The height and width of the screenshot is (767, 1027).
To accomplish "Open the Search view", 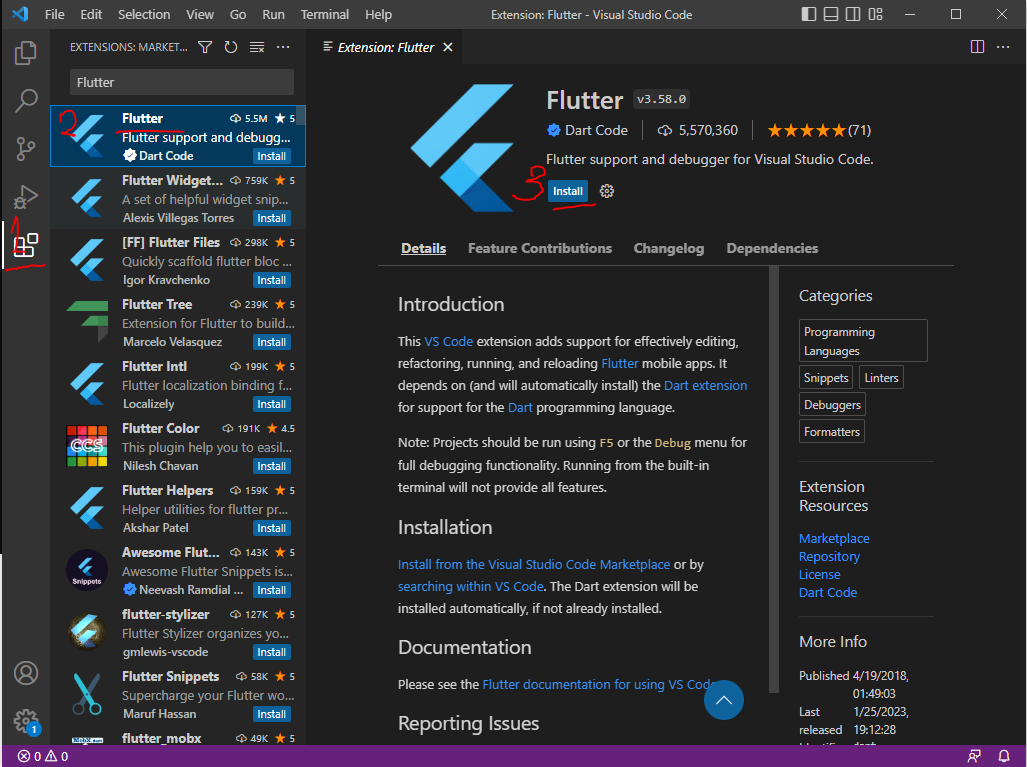I will (x=25, y=100).
